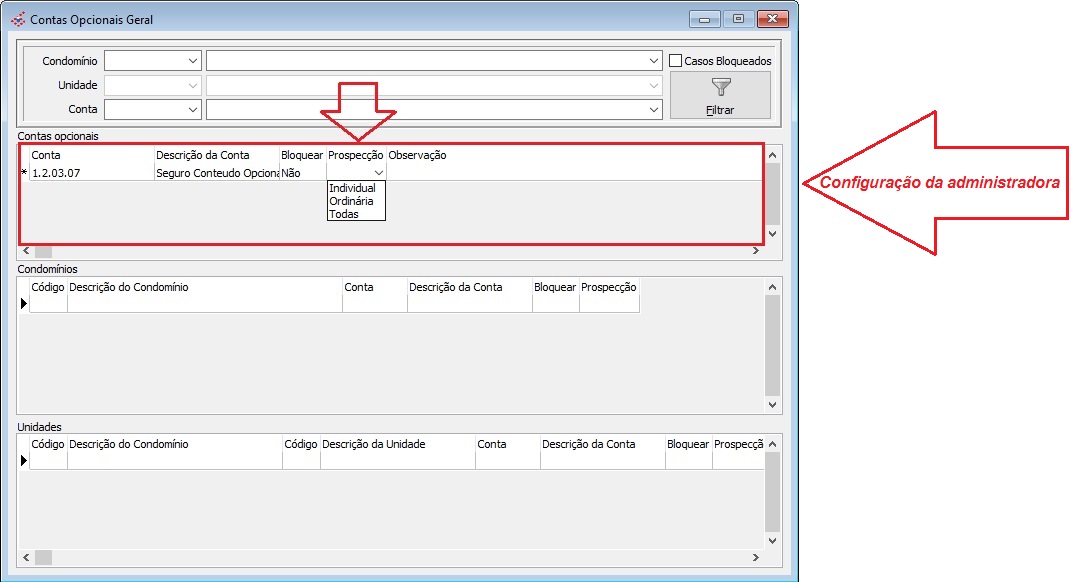Screen dimensions: 1074x582
Task: Open the Unidade code dropdown
Action: (x=192, y=84)
